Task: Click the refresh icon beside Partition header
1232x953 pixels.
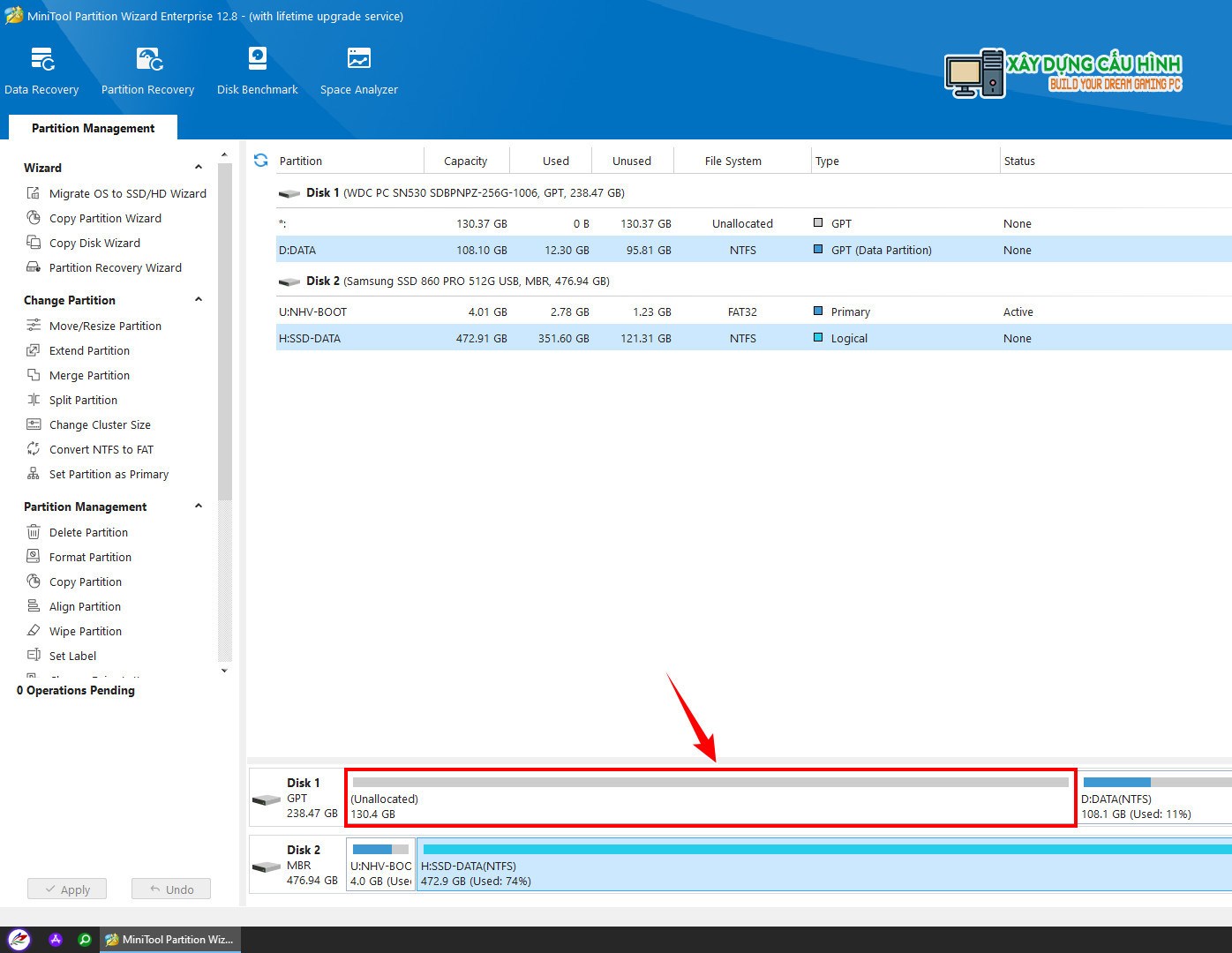Action: coord(261,161)
